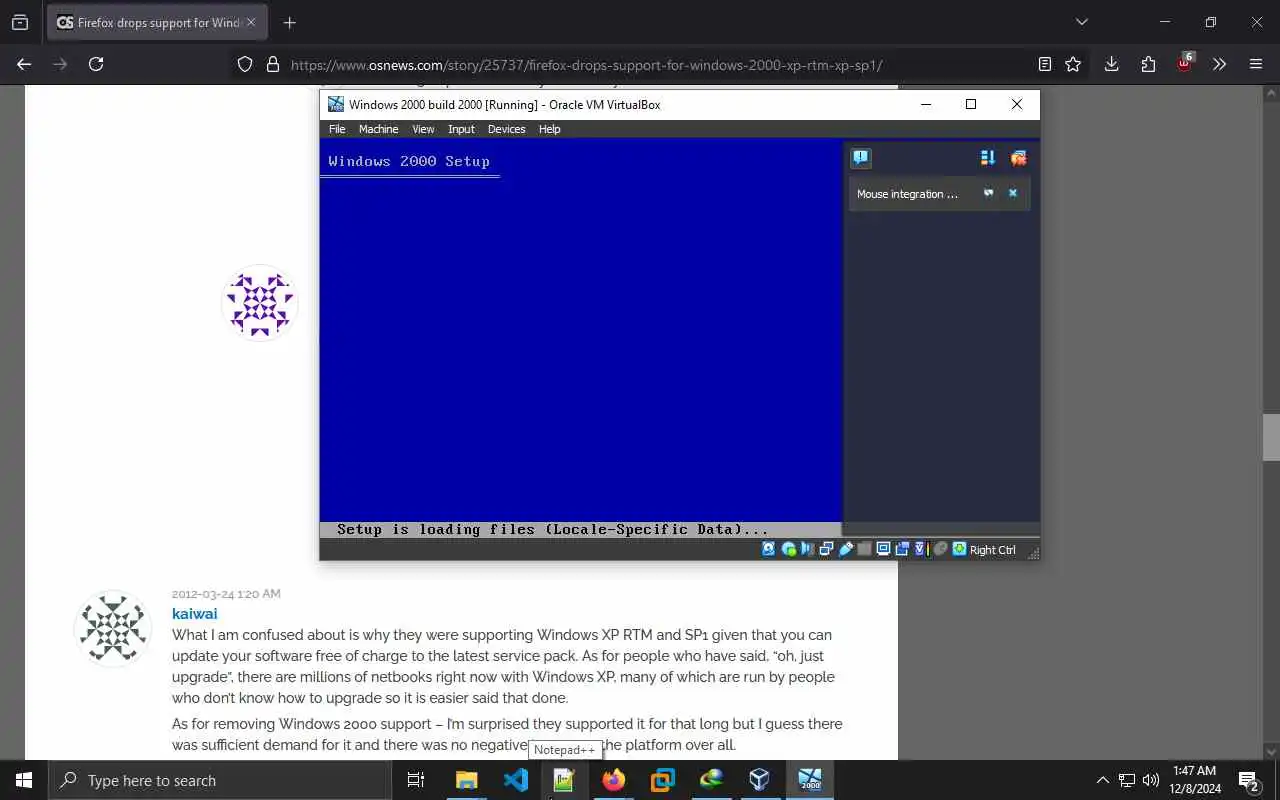The width and height of the screenshot is (1280, 800).
Task: Open audio indicator in VirtualBox status bar
Action: coord(807,549)
